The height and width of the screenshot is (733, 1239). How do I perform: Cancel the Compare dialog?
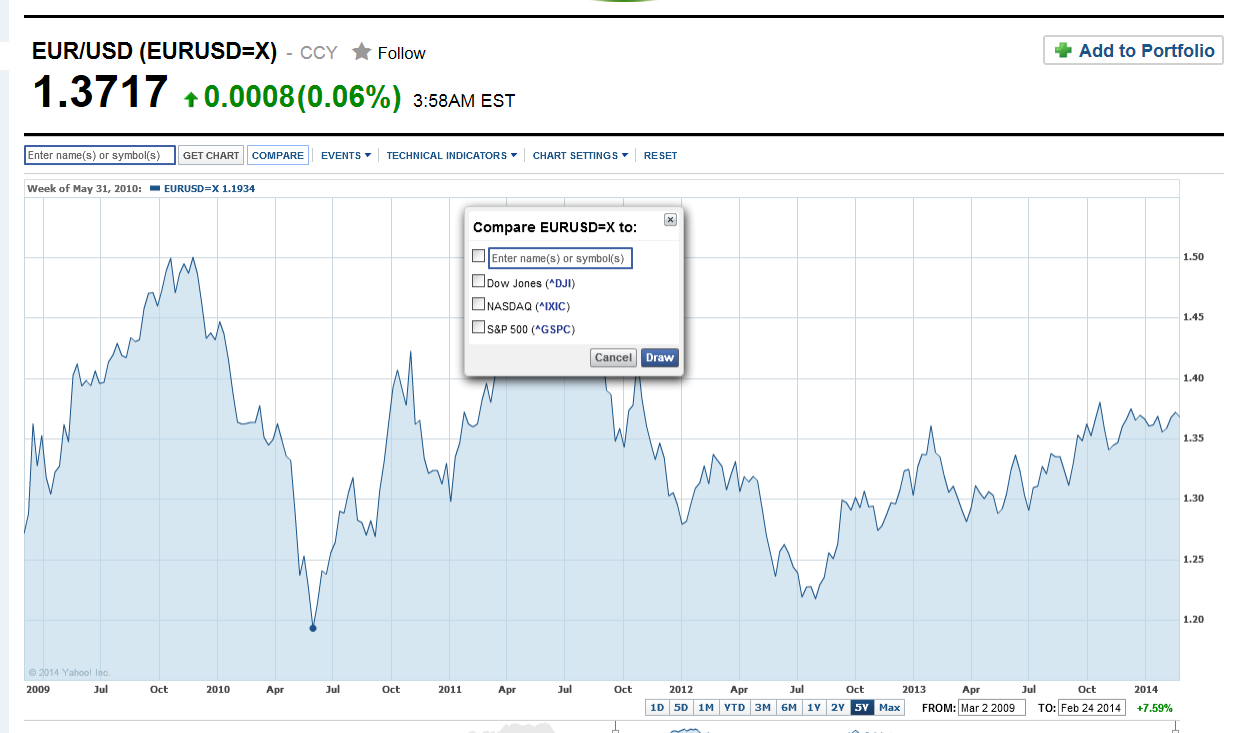tap(613, 357)
